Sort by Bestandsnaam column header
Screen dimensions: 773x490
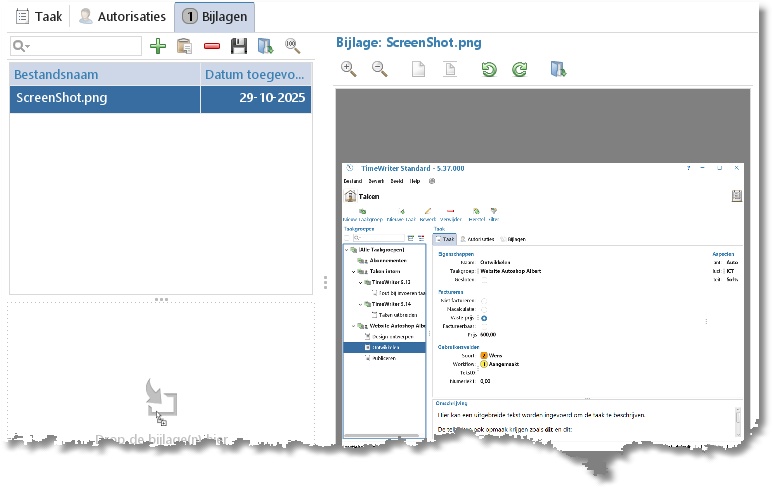[105, 74]
